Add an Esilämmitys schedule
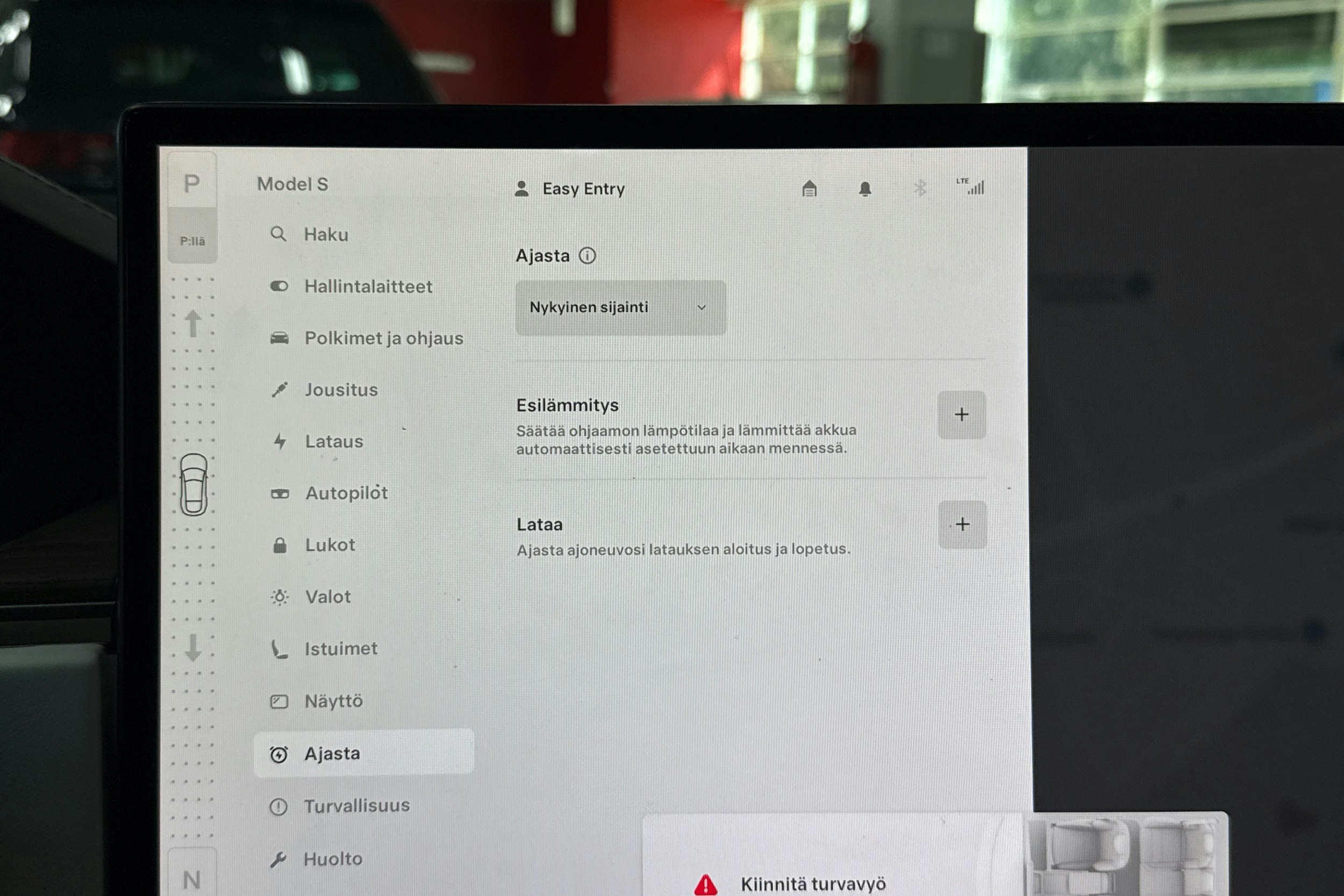1344x896 pixels. pos(962,415)
